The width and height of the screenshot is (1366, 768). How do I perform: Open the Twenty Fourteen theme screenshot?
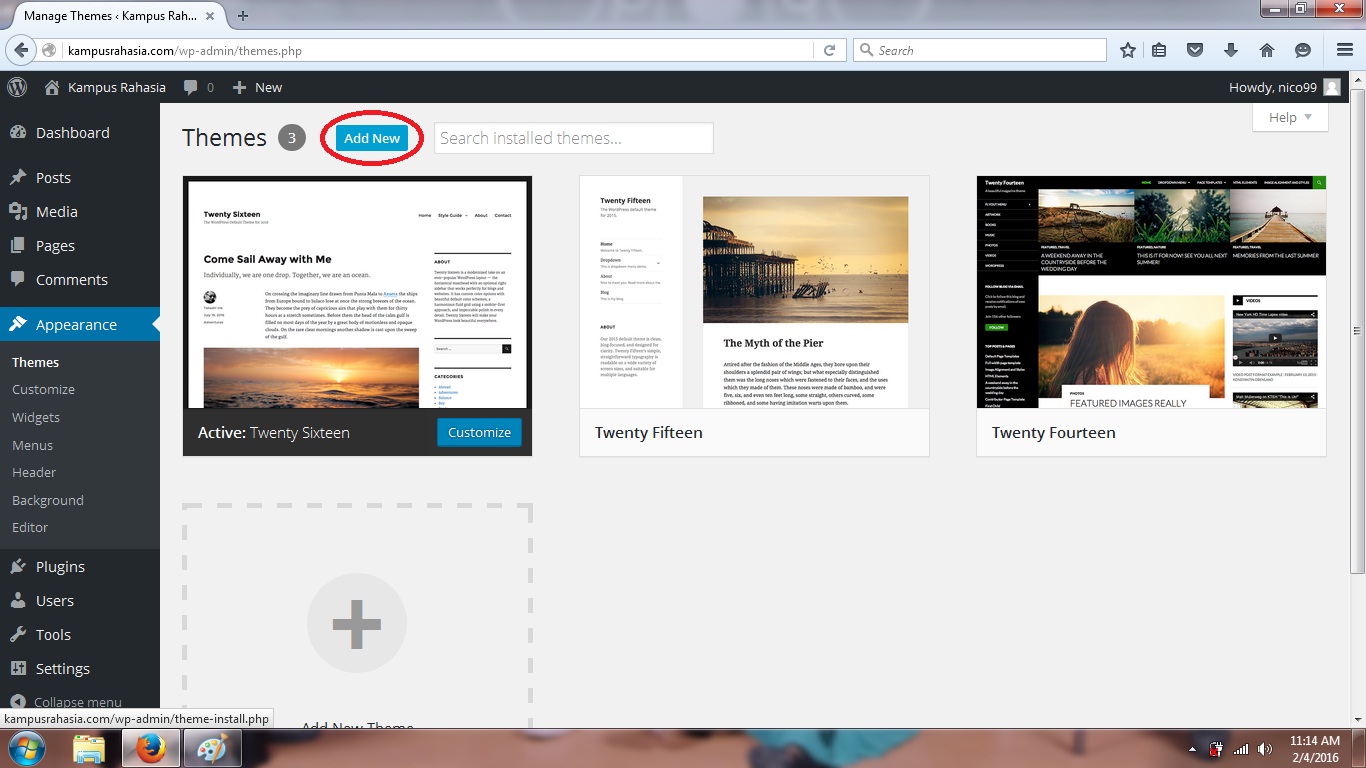1151,292
